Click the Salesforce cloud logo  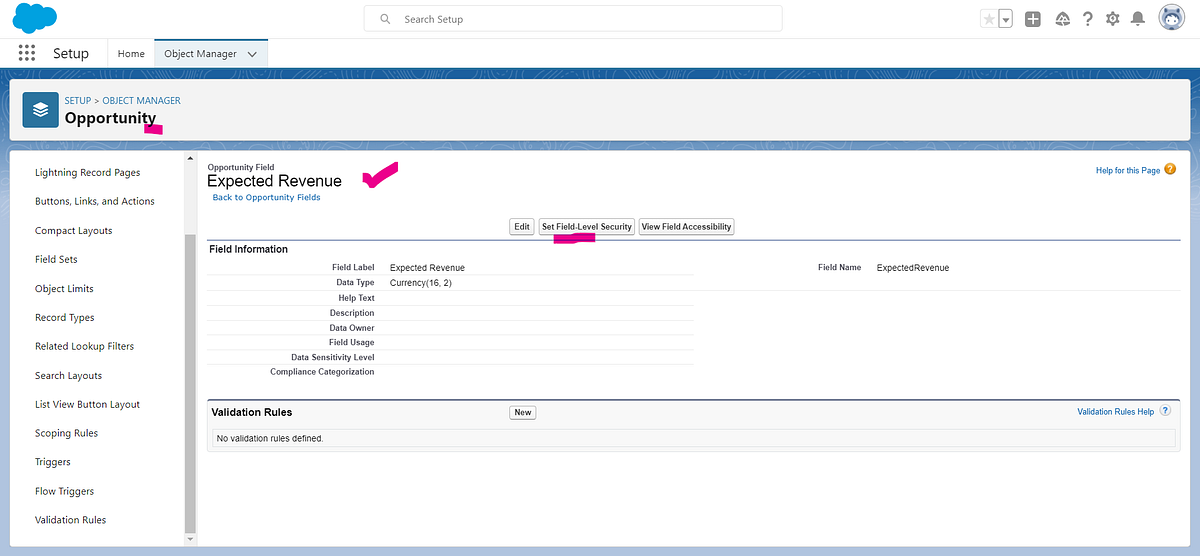[35, 19]
